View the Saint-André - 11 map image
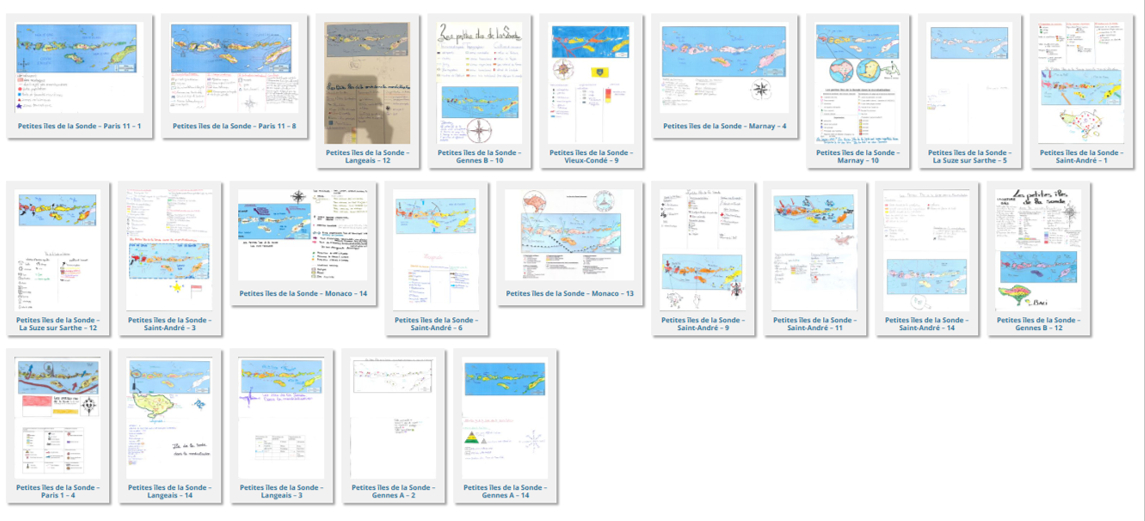 pyautogui.click(x=814, y=250)
